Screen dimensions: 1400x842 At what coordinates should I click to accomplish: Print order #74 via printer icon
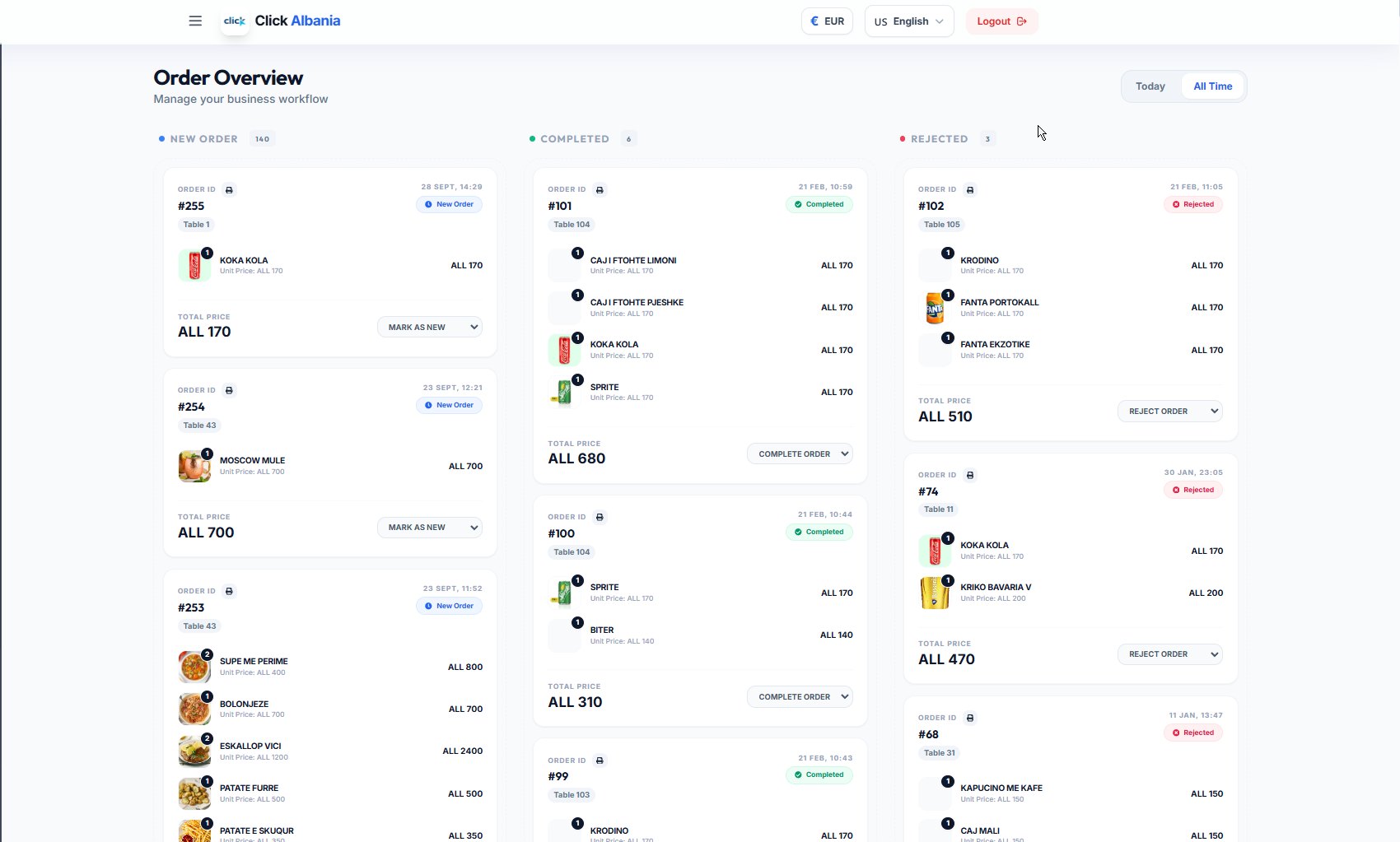970,476
